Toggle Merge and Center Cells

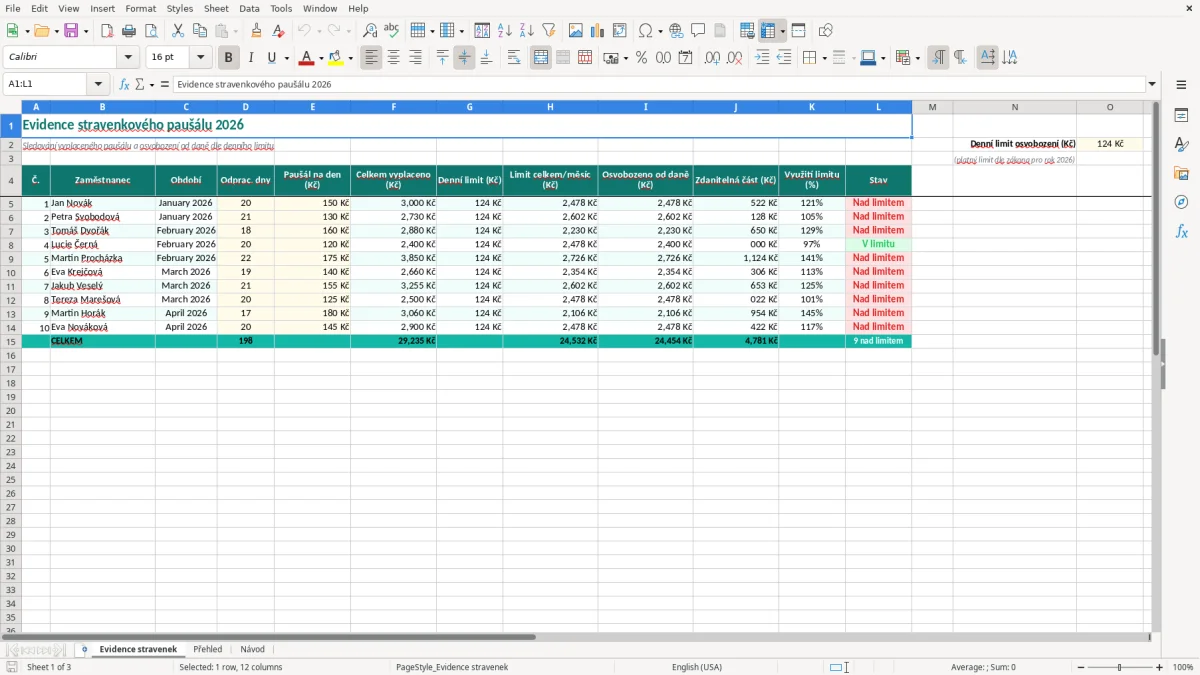coord(541,58)
